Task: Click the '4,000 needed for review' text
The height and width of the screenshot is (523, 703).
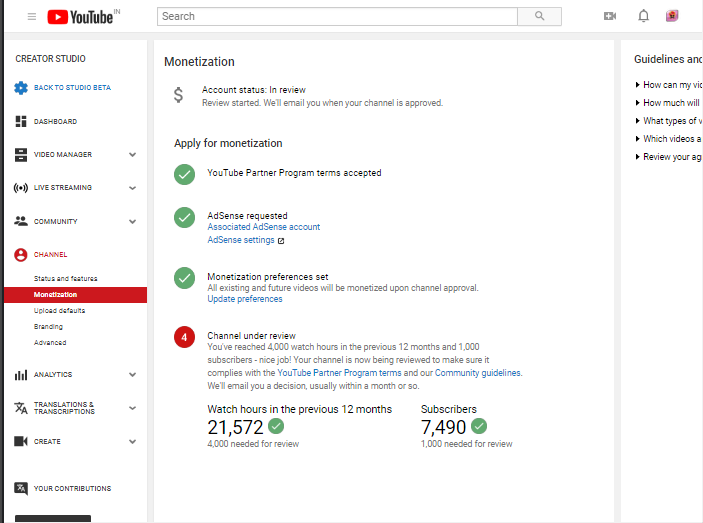Action: coord(253,444)
